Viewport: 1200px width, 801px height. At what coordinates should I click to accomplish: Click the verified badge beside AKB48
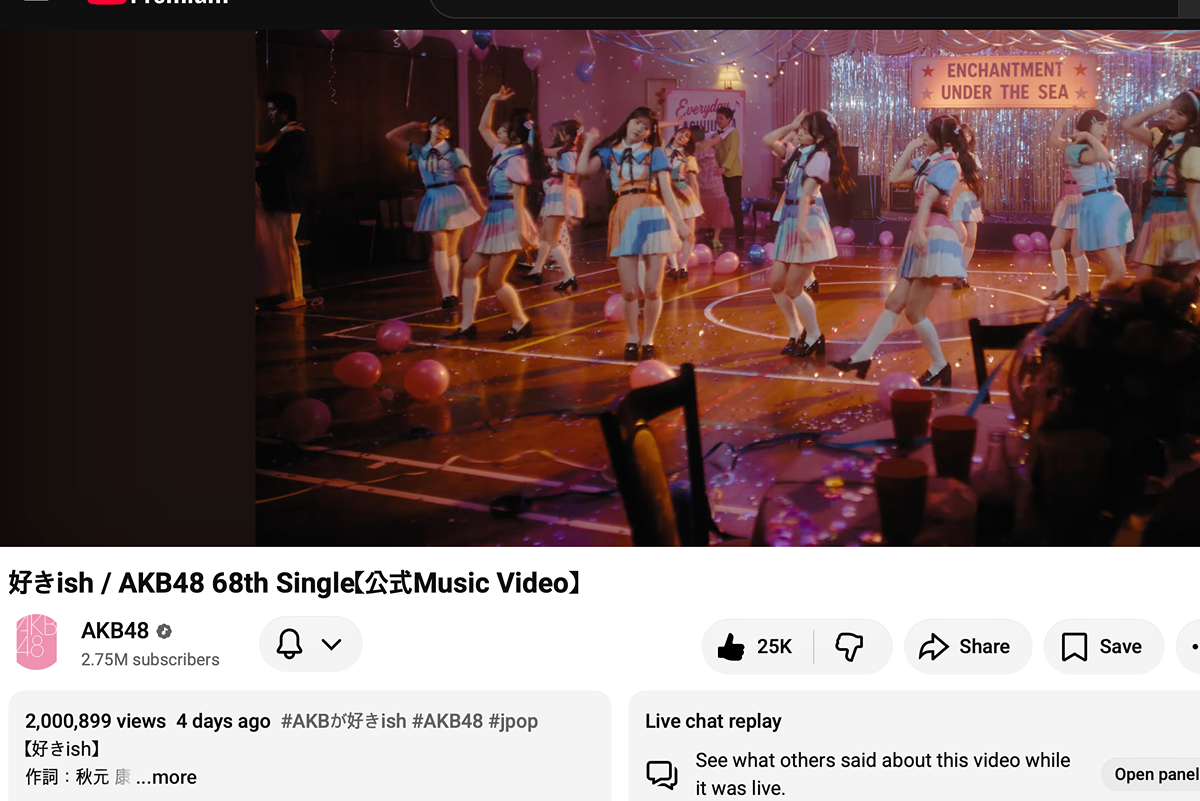[164, 631]
